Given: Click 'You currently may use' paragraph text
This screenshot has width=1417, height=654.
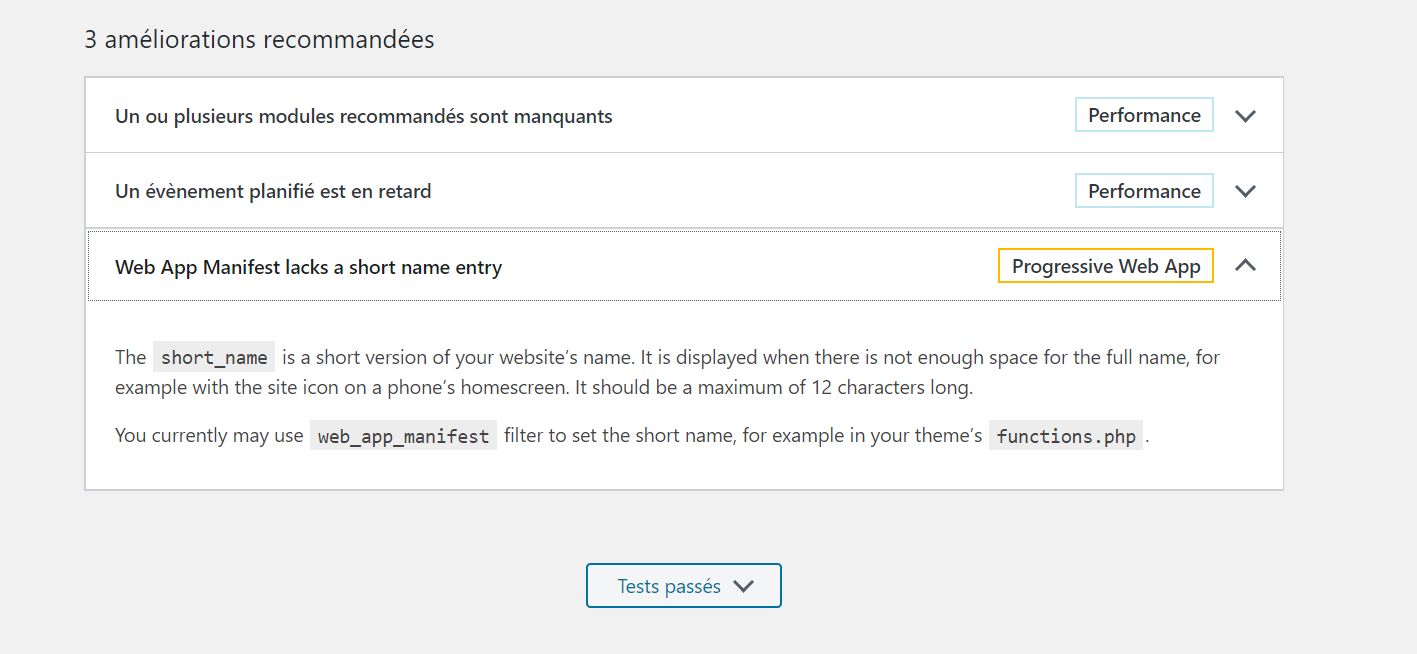Looking at the screenshot, I should tap(209, 436).
